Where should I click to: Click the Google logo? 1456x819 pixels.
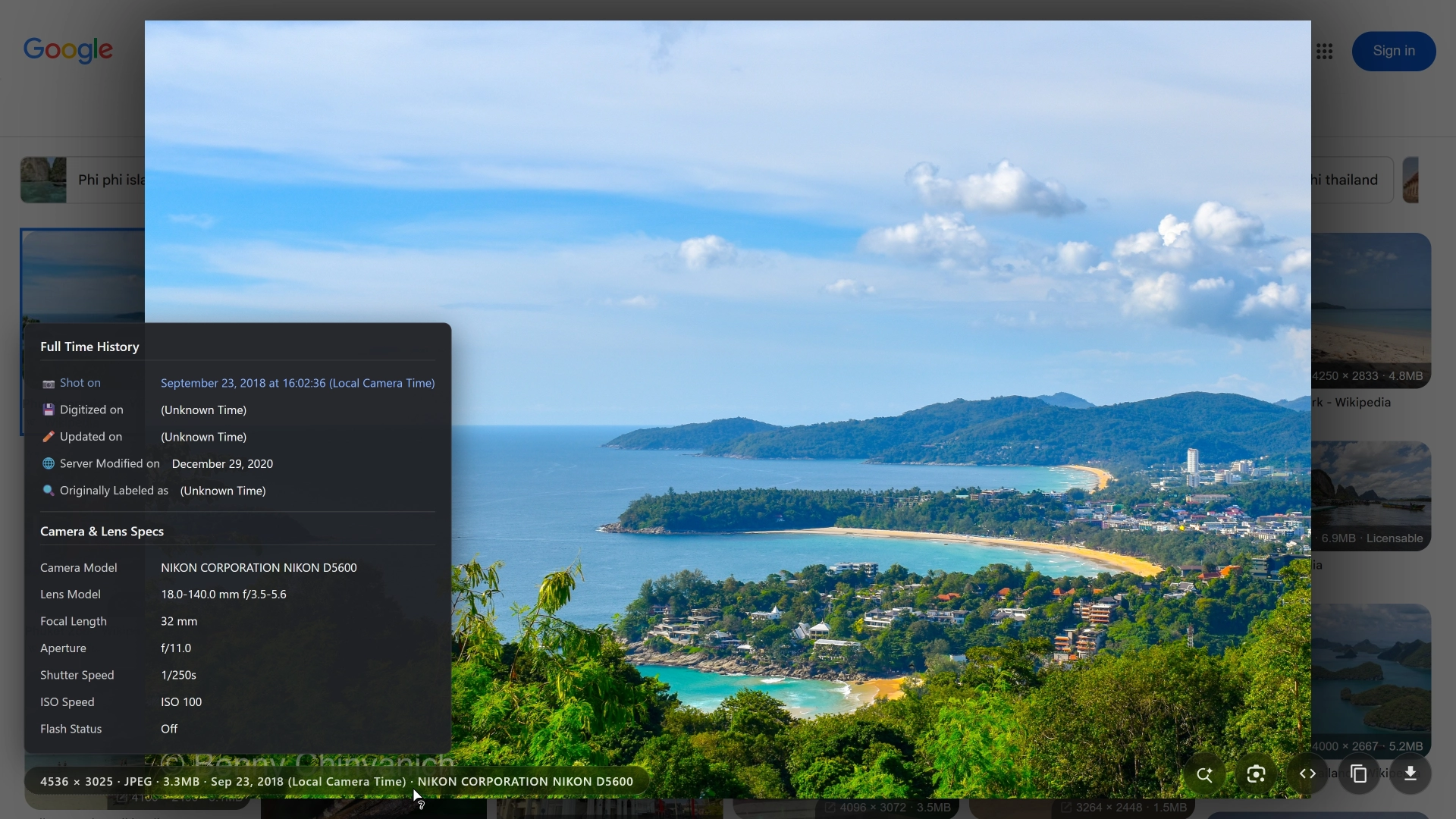[68, 50]
